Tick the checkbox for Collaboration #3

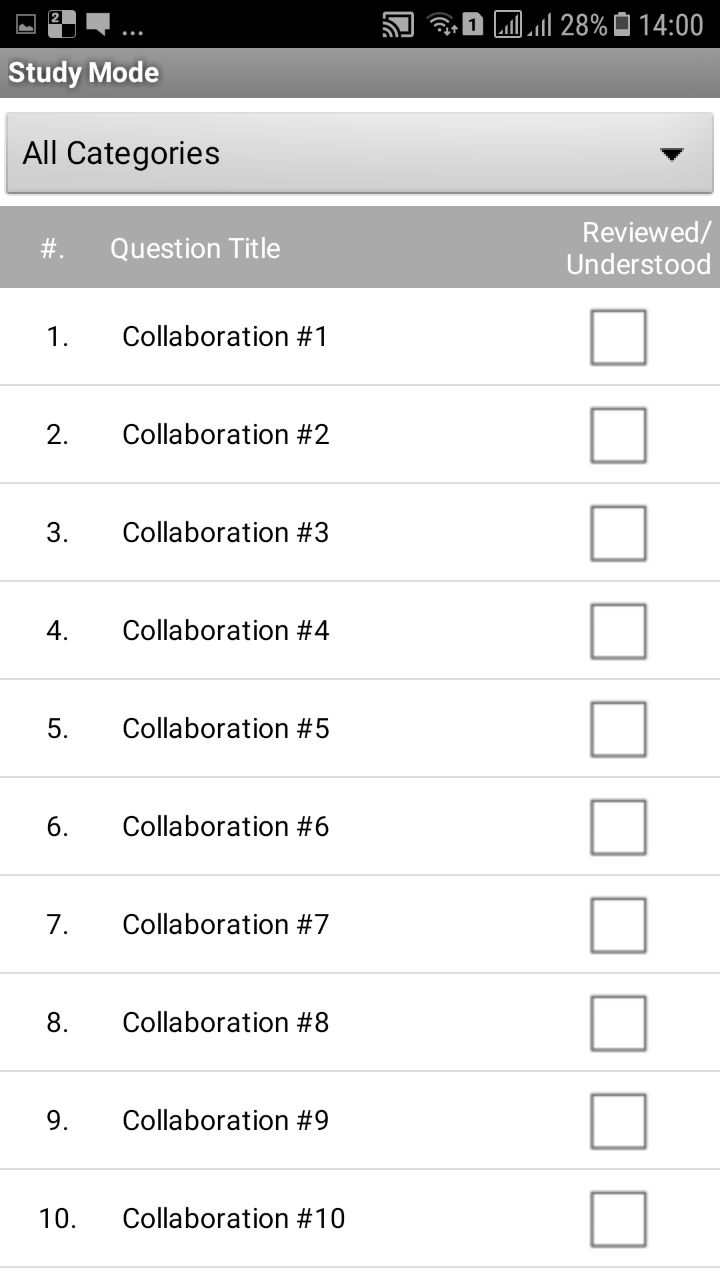(618, 533)
